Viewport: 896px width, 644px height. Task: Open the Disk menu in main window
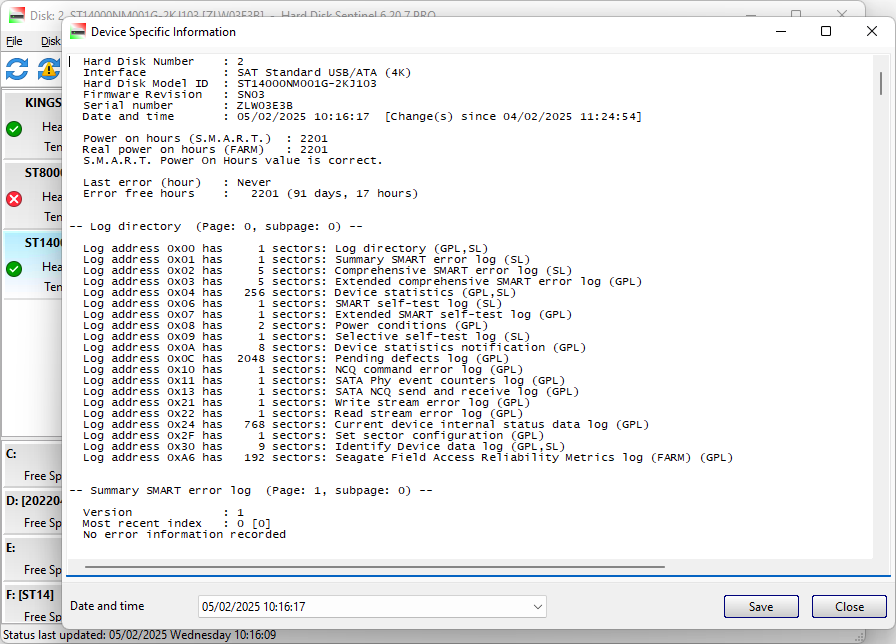[x=50, y=41]
